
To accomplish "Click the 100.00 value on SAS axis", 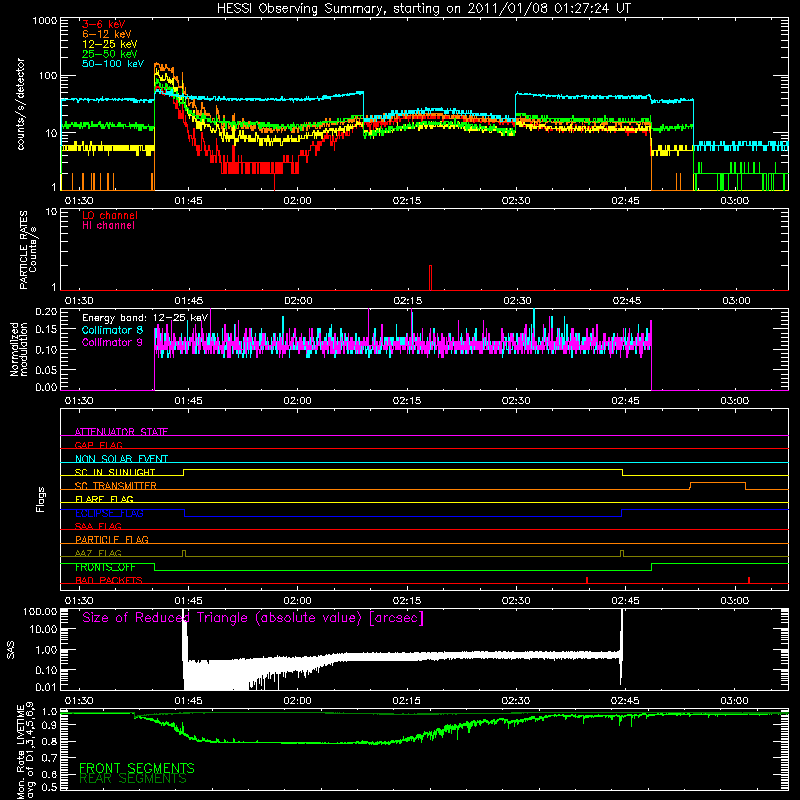I will click(40, 611).
